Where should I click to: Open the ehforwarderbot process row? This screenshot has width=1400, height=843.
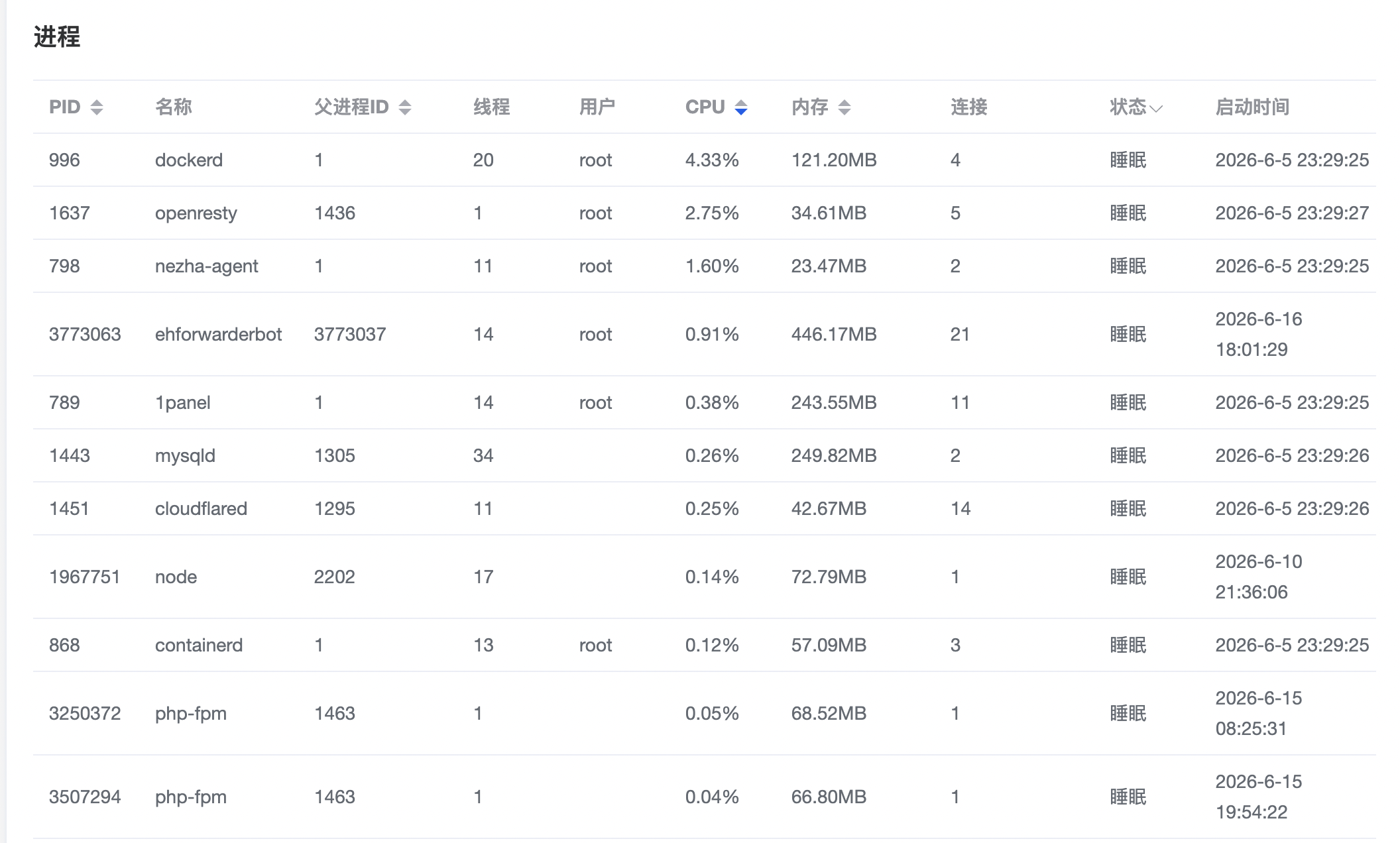click(x=705, y=334)
